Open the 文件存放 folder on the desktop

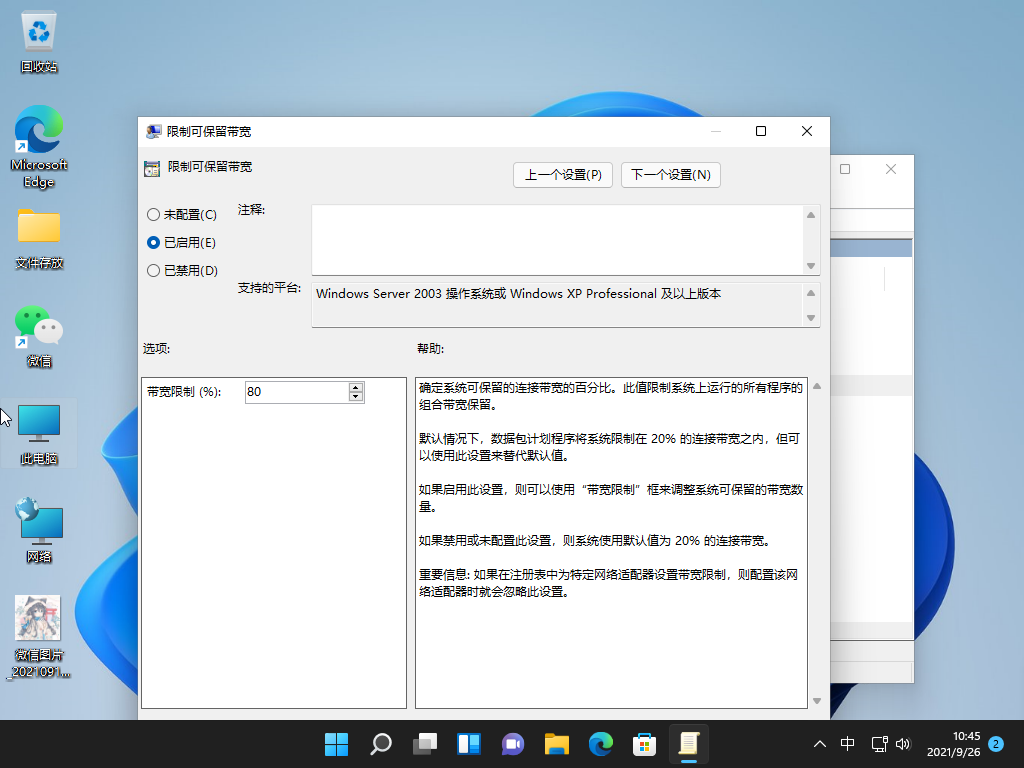click(38, 232)
